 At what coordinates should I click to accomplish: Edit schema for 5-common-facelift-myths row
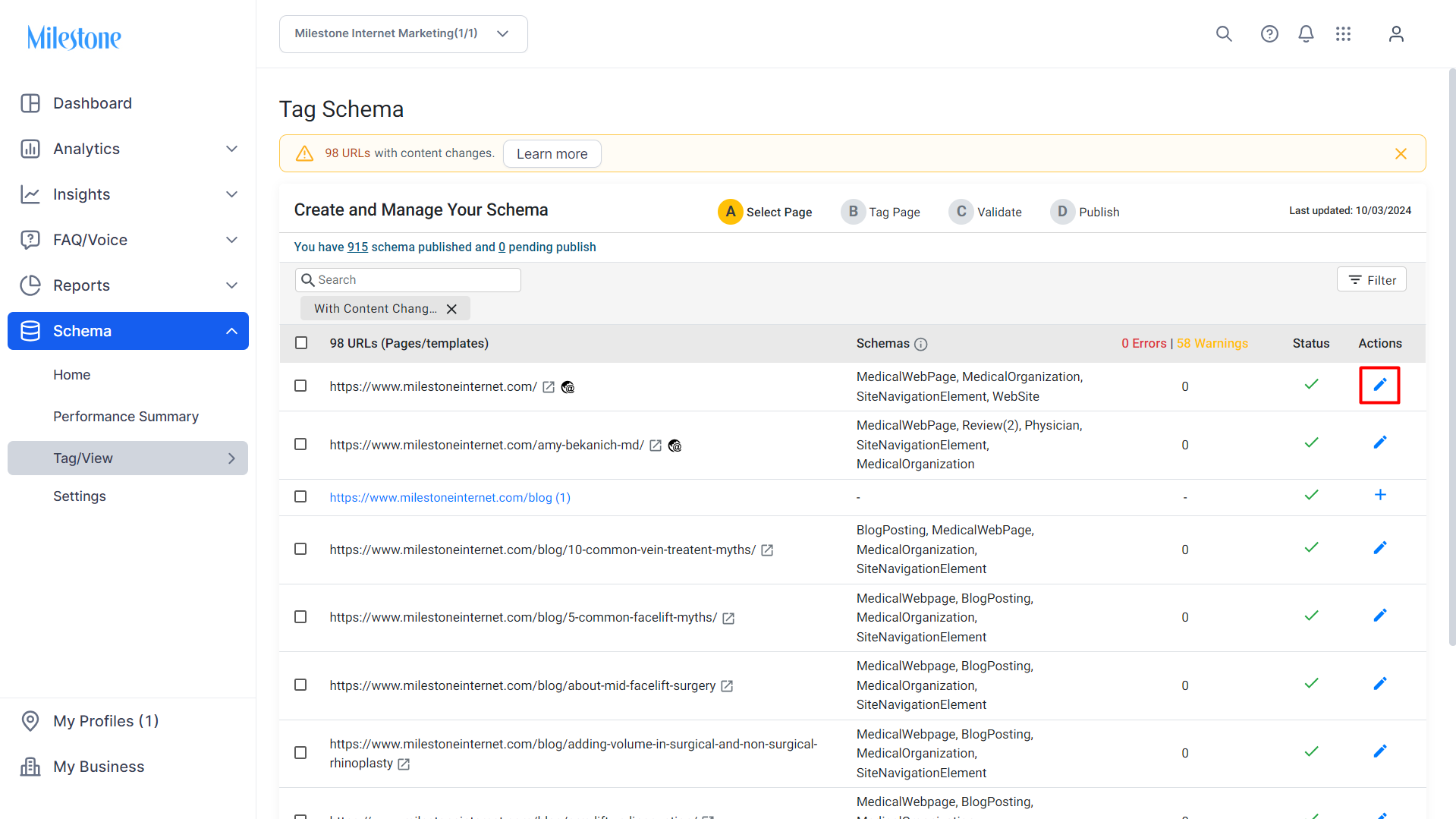coord(1380,616)
